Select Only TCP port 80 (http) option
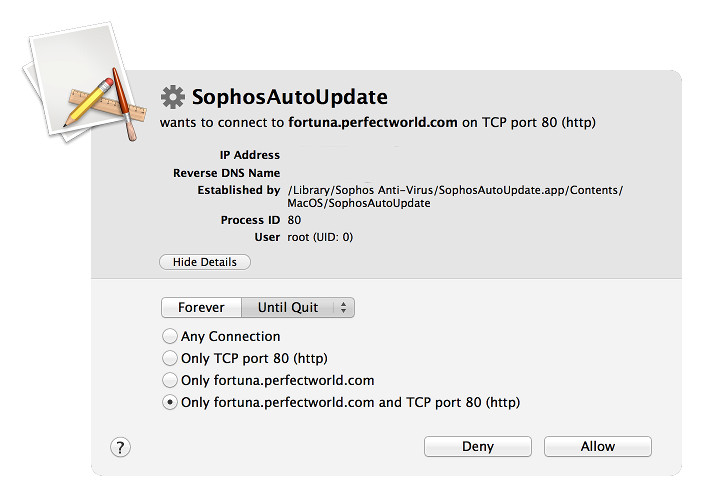The width and height of the screenshot is (702, 496). tap(170, 358)
